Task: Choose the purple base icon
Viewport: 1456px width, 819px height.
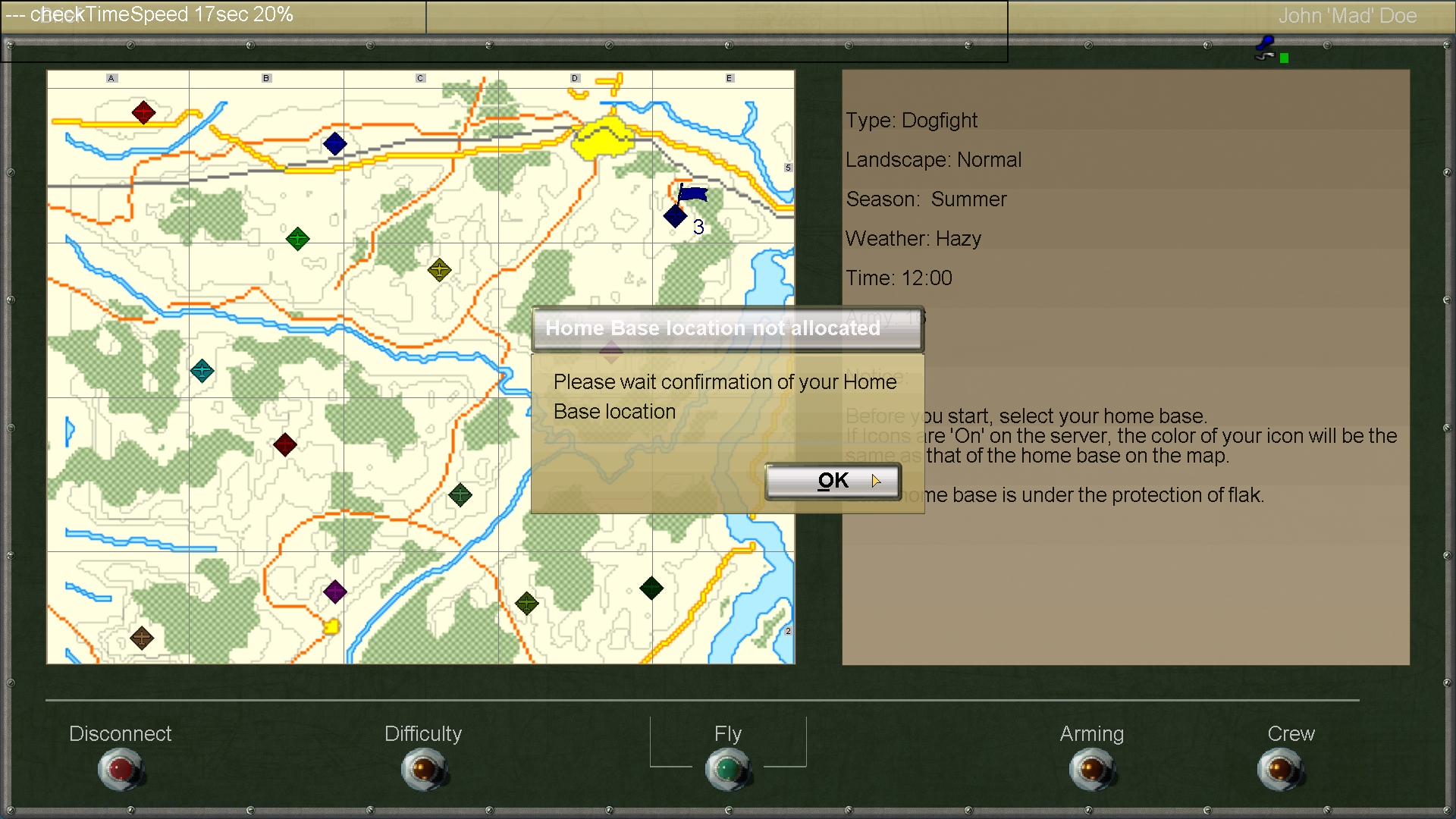Action: pyautogui.click(x=334, y=591)
